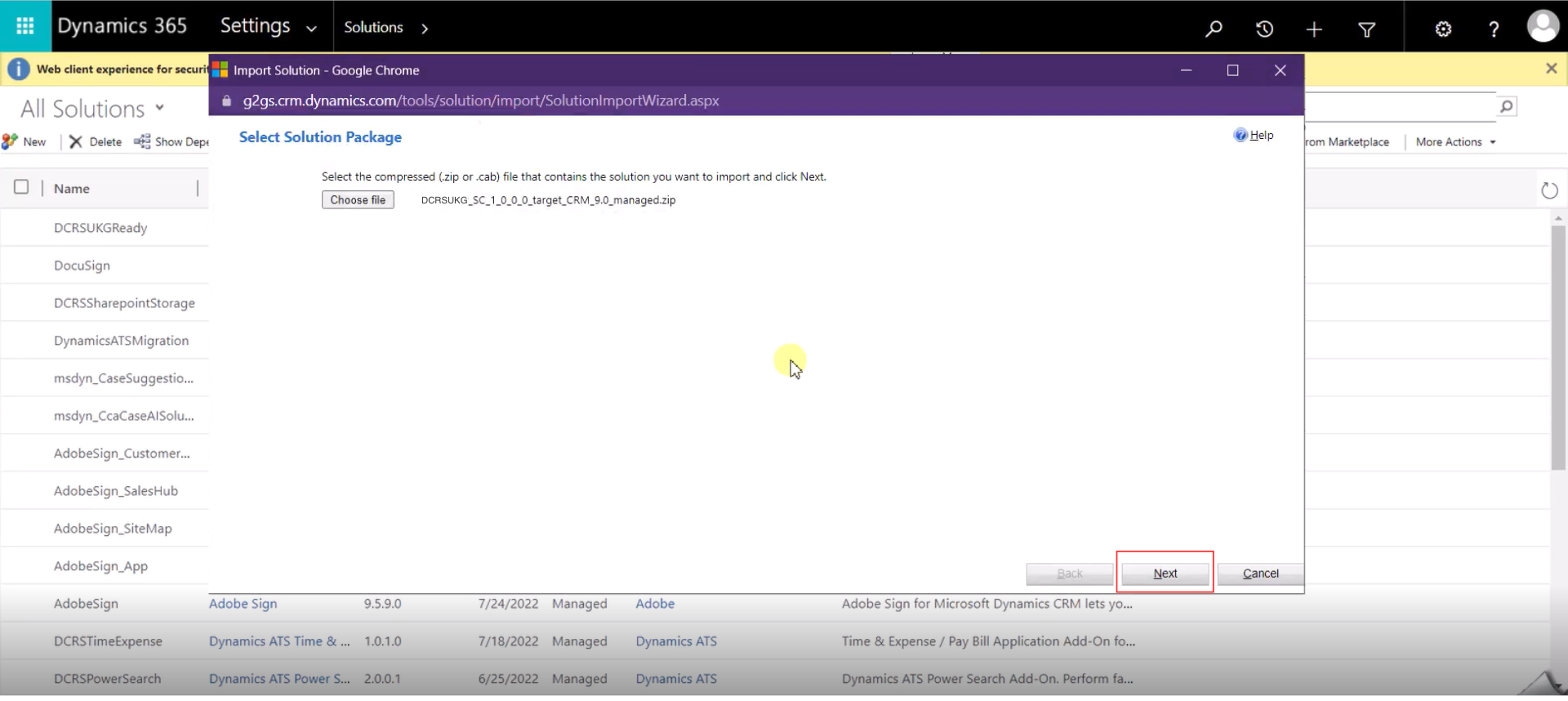
Task: Click version 9.5.9.0 cell
Action: 382,604
